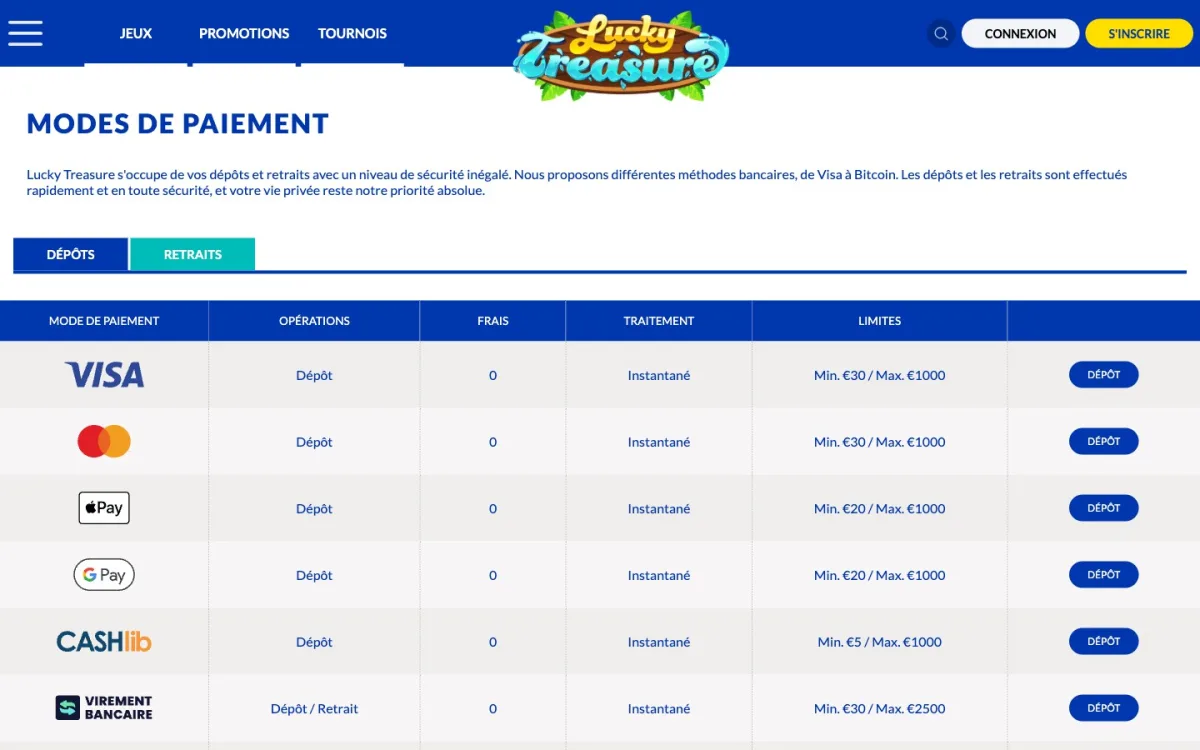Screen dimensions: 1200x750
Task: Click the Lucky Treasure logo
Action: pyautogui.click(x=621, y=55)
